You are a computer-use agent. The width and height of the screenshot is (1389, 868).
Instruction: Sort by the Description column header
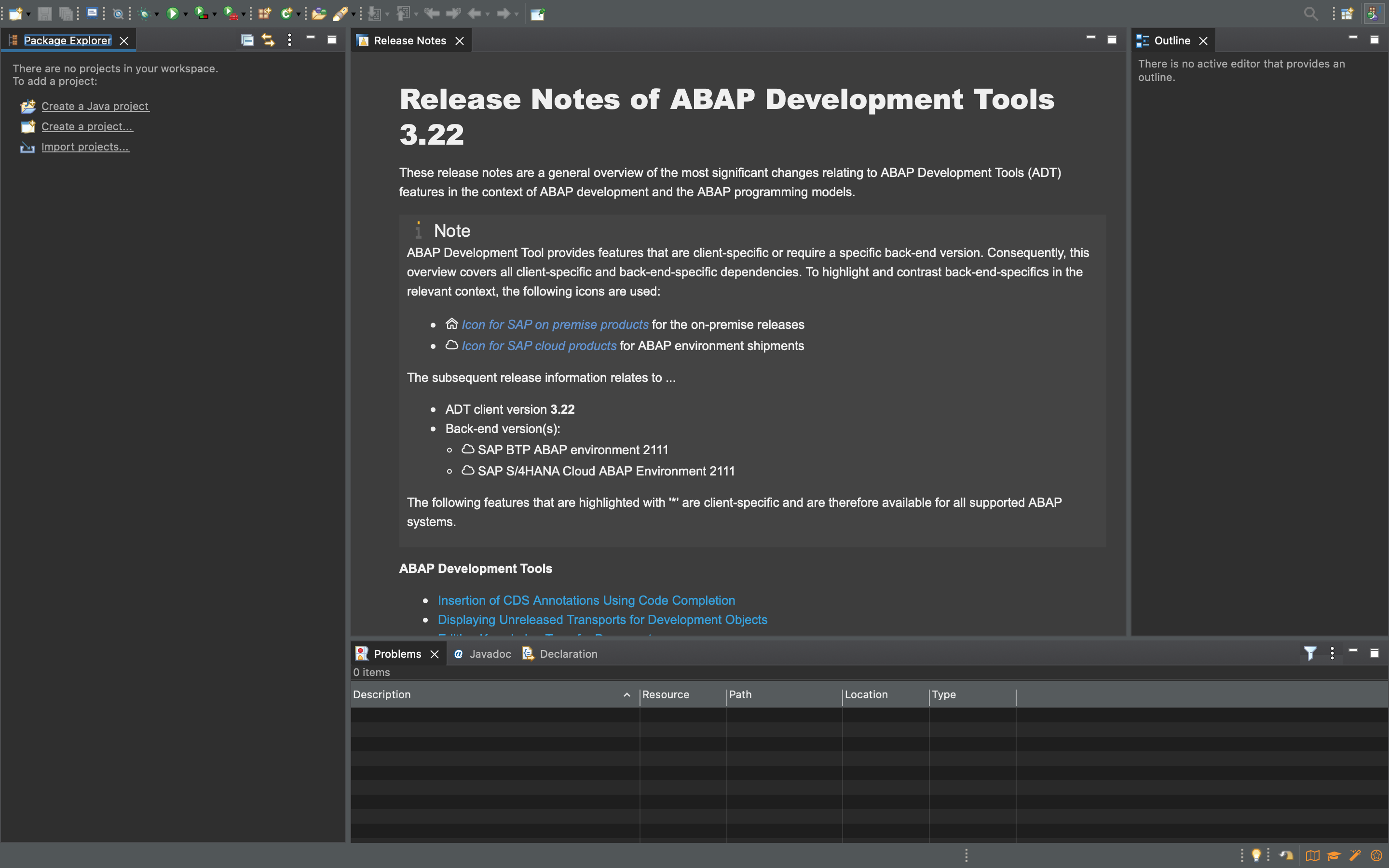(x=495, y=694)
